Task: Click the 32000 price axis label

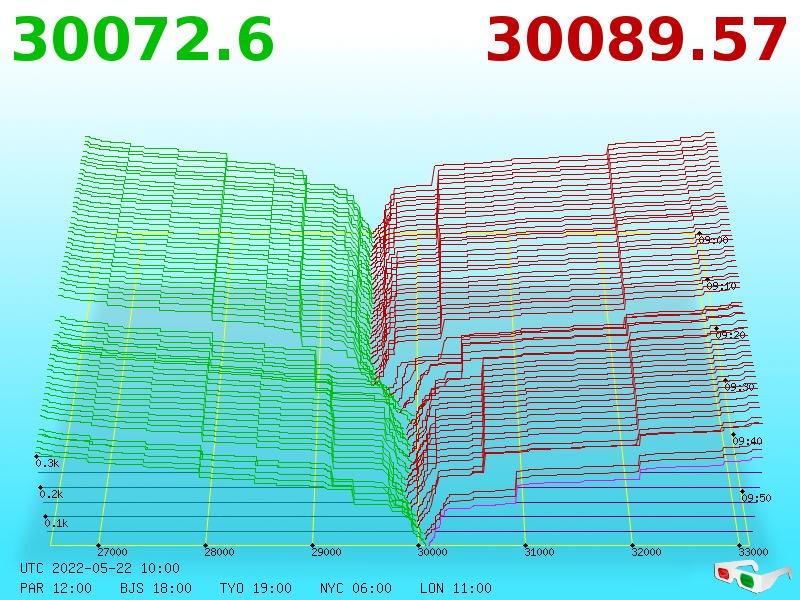Action: click(x=646, y=552)
